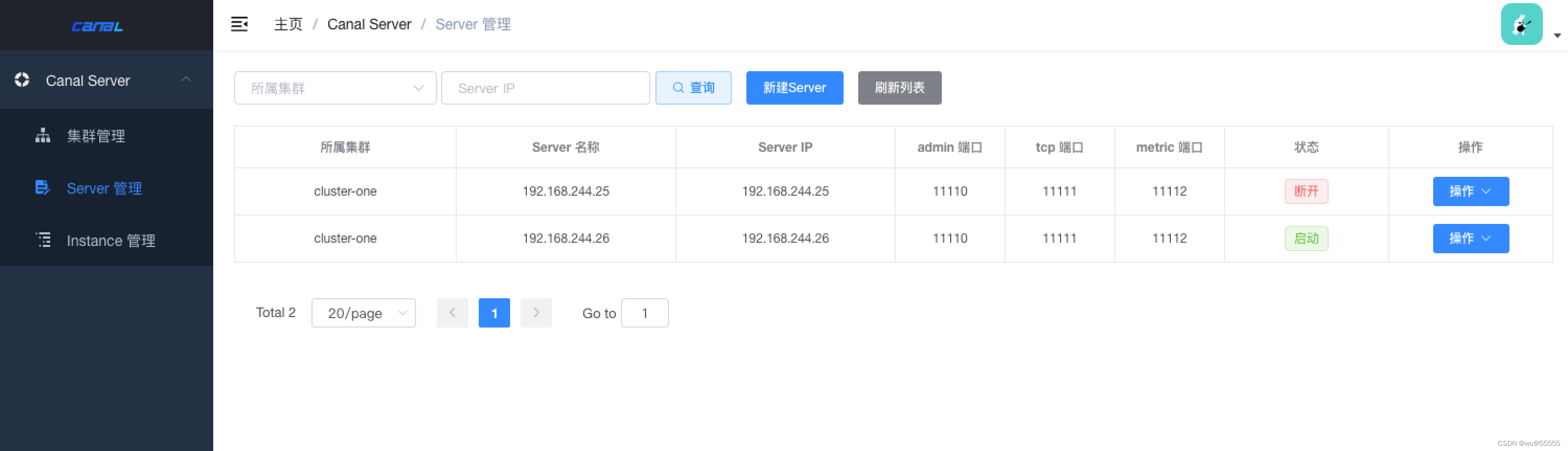The width and height of the screenshot is (1568, 451).
Task: Click the 启动 status tag
Action: (1306, 238)
